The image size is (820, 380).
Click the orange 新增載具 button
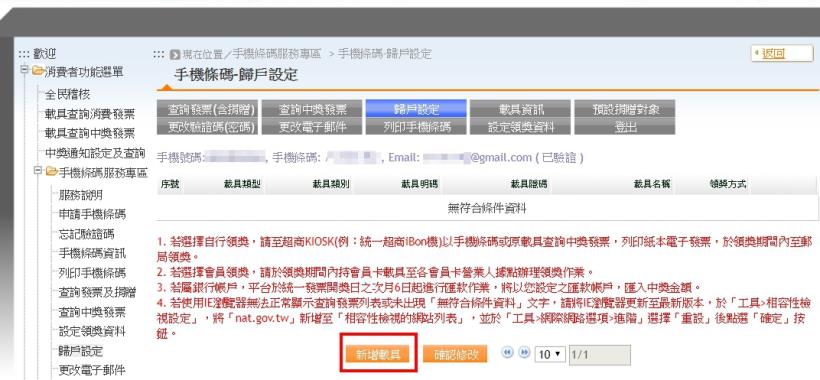pos(378,354)
